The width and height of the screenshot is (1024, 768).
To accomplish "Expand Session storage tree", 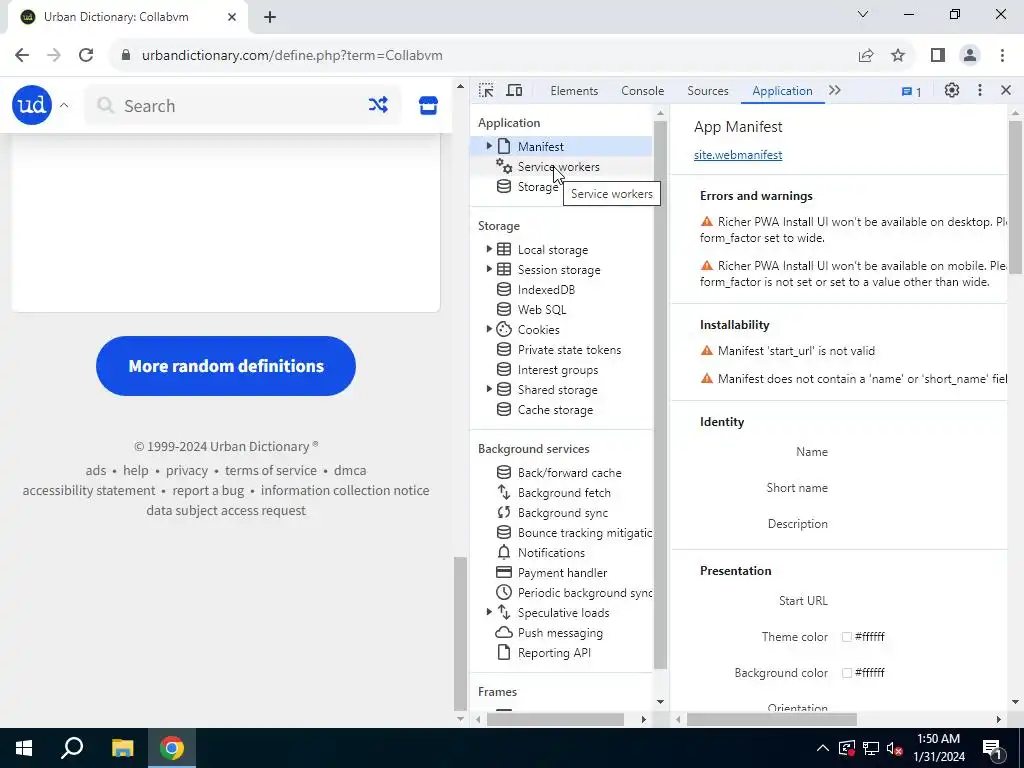I will pyautogui.click(x=488, y=269).
